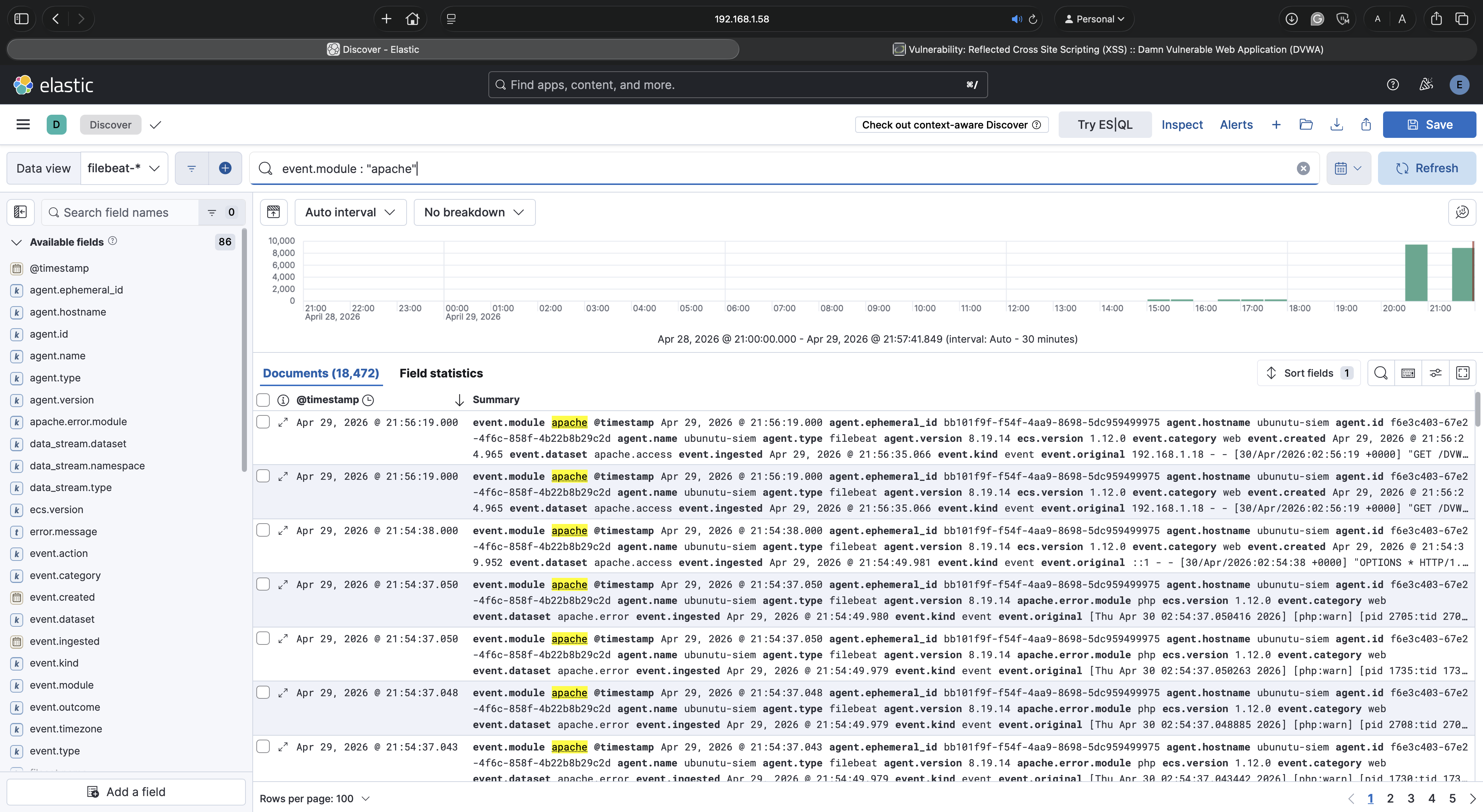
Task: Open the filebeat-* data view dropdown
Action: click(124, 168)
